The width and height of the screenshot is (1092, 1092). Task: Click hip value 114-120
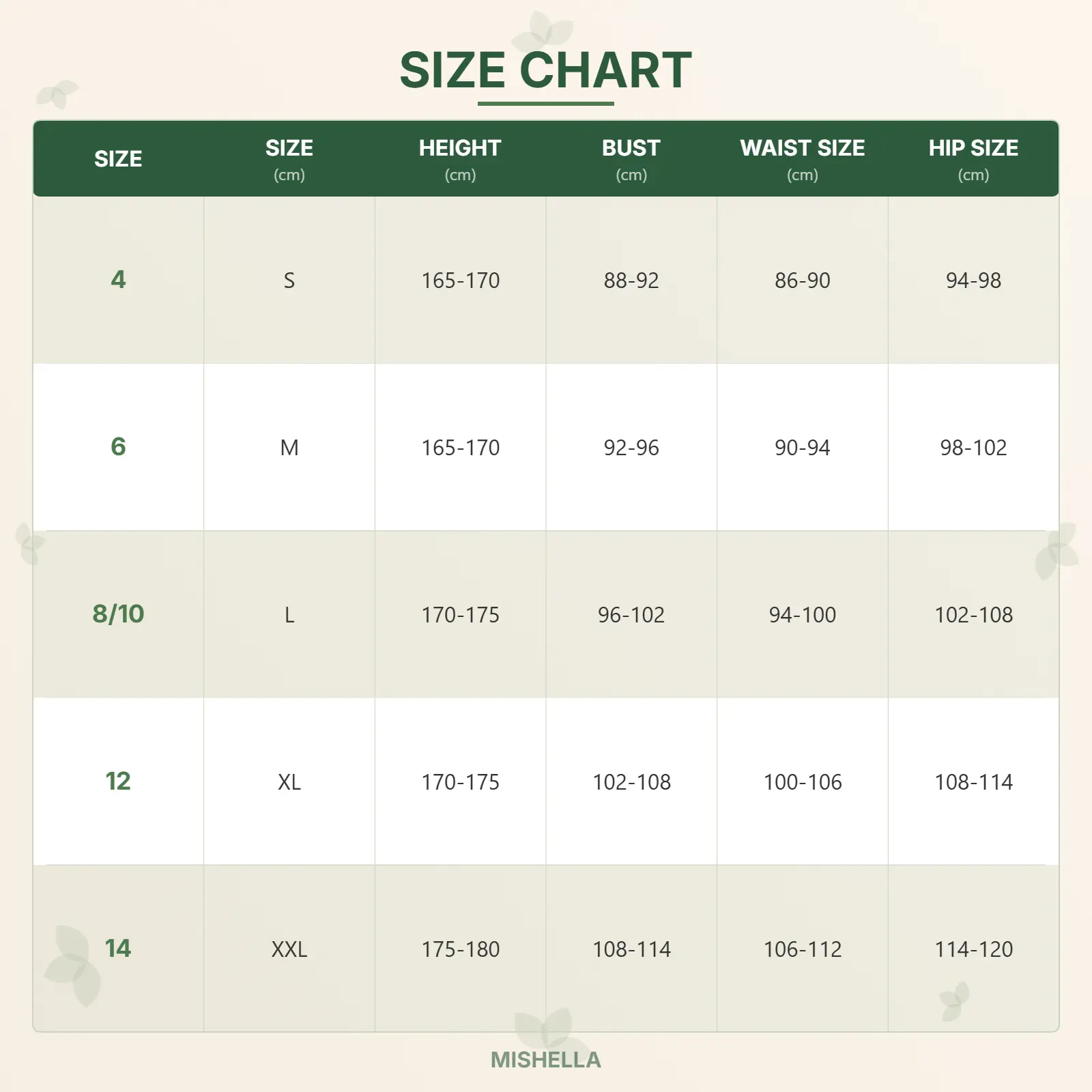click(x=973, y=949)
